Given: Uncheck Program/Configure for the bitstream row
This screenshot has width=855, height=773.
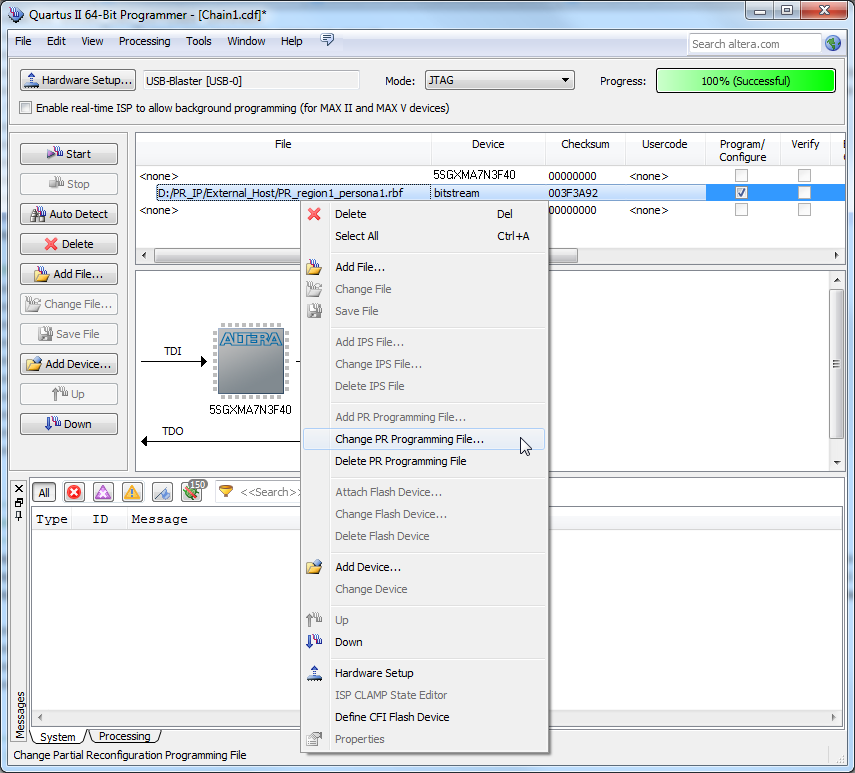Looking at the screenshot, I should [x=741, y=193].
